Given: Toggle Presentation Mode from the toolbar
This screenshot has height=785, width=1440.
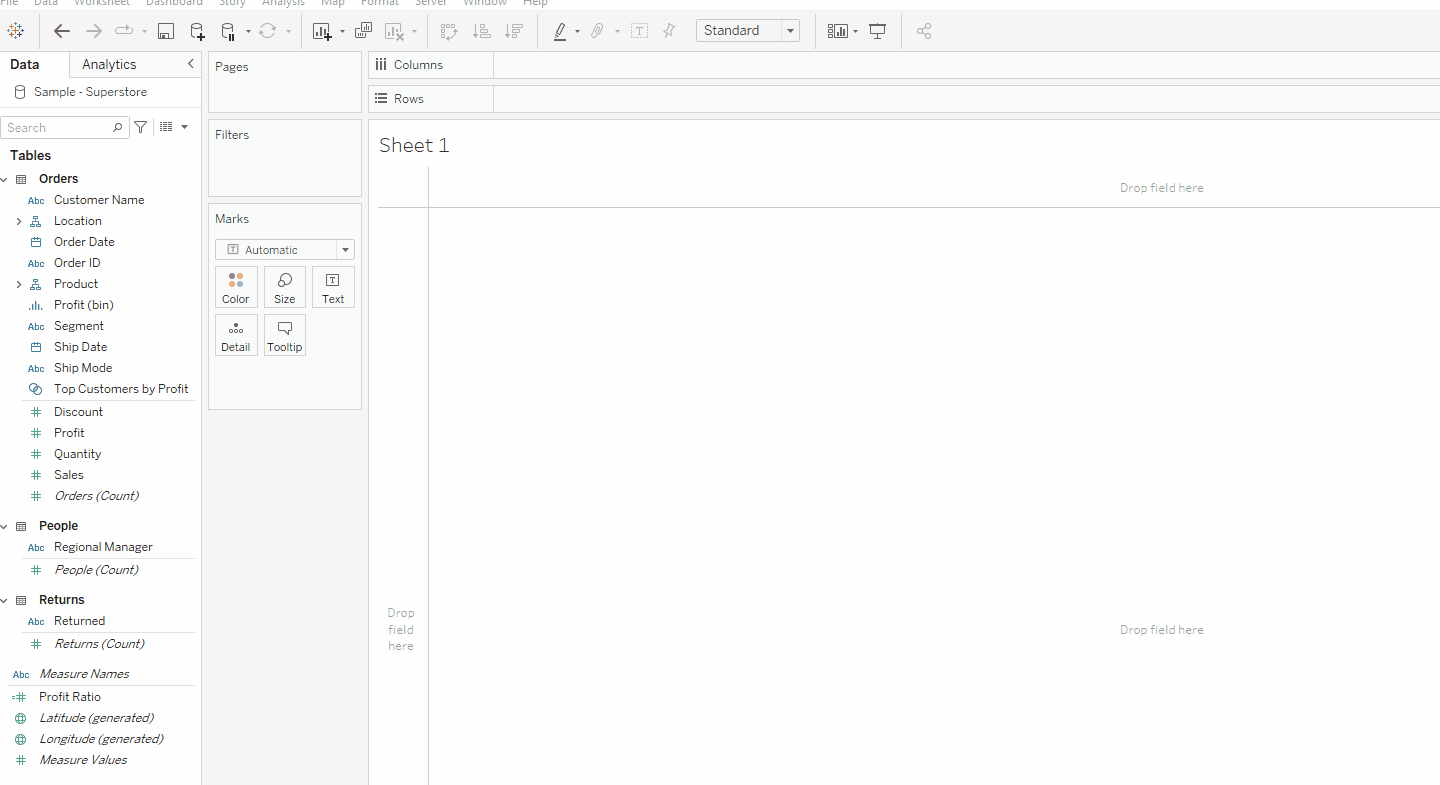Looking at the screenshot, I should tap(878, 31).
